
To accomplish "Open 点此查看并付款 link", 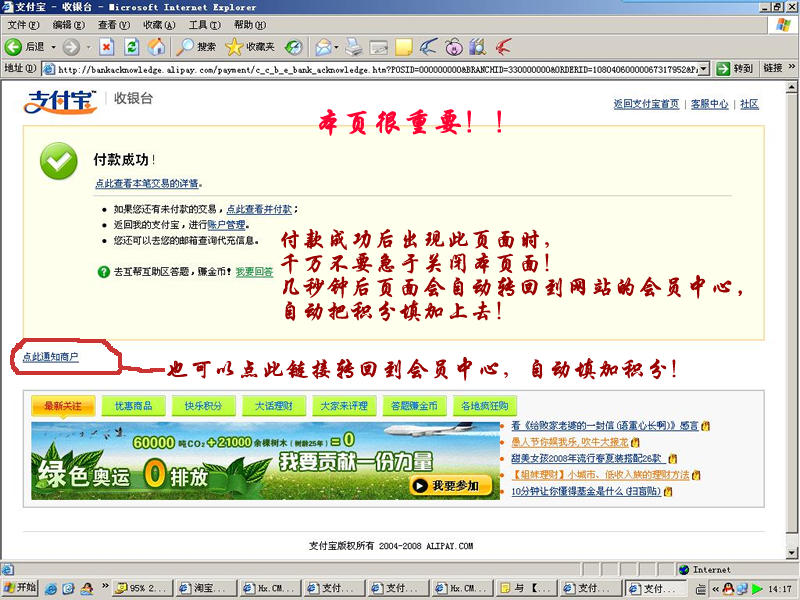I will pos(259,209).
